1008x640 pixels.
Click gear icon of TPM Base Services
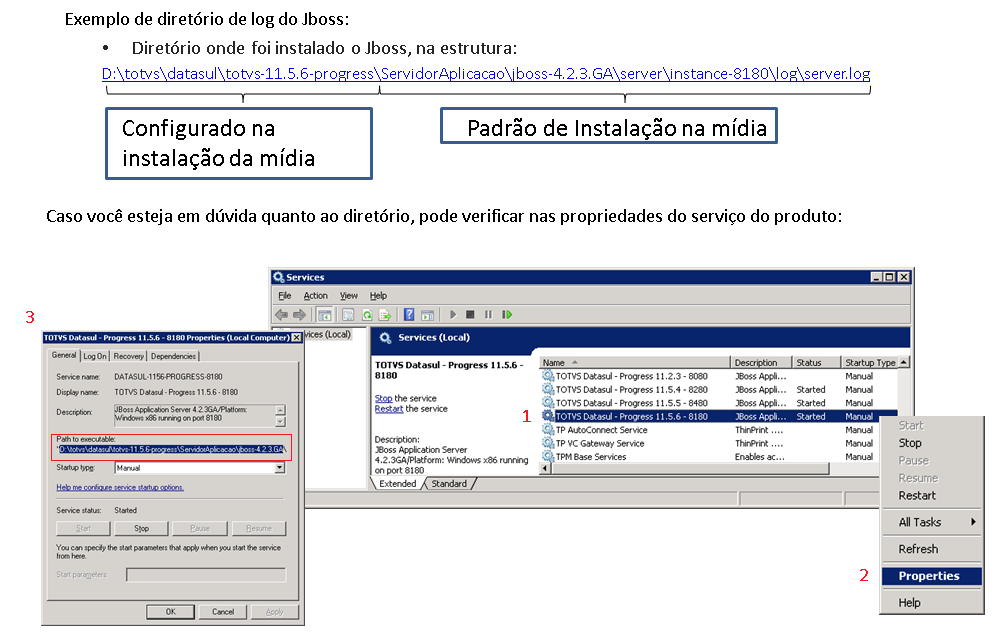click(548, 457)
